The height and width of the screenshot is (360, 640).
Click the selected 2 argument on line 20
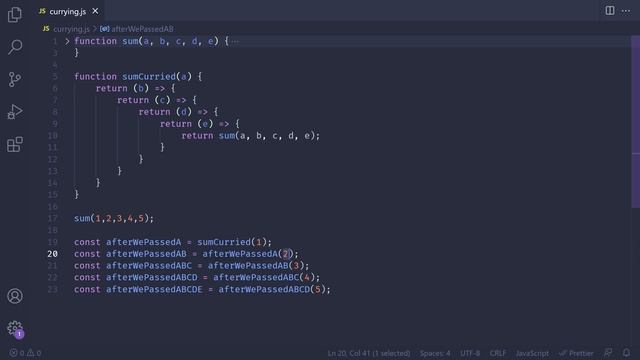click(285, 254)
